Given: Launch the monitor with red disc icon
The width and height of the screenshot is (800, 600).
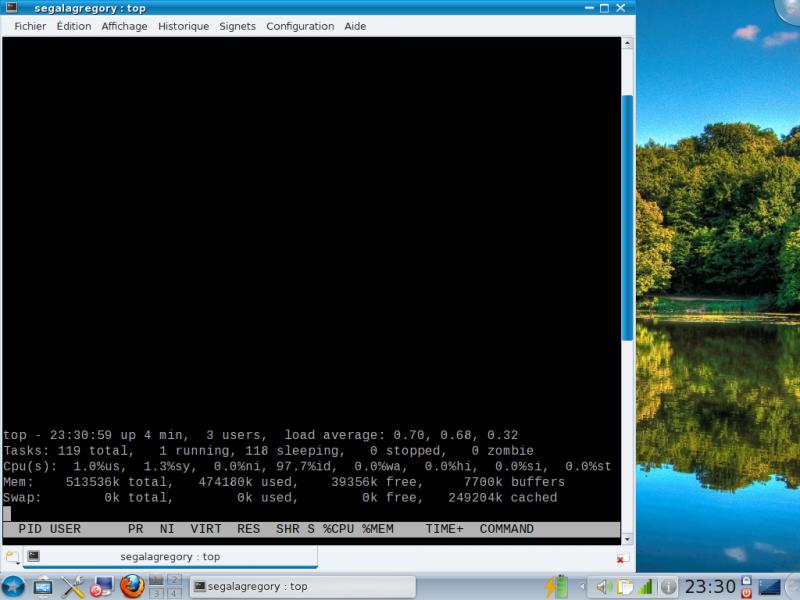Looking at the screenshot, I should point(102,587).
